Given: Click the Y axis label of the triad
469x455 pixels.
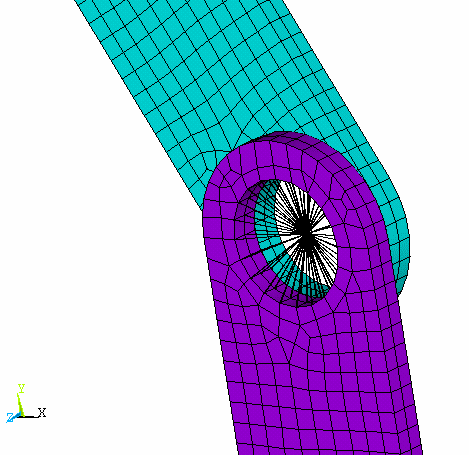Looking at the screenshot, I should coord(22,388).
